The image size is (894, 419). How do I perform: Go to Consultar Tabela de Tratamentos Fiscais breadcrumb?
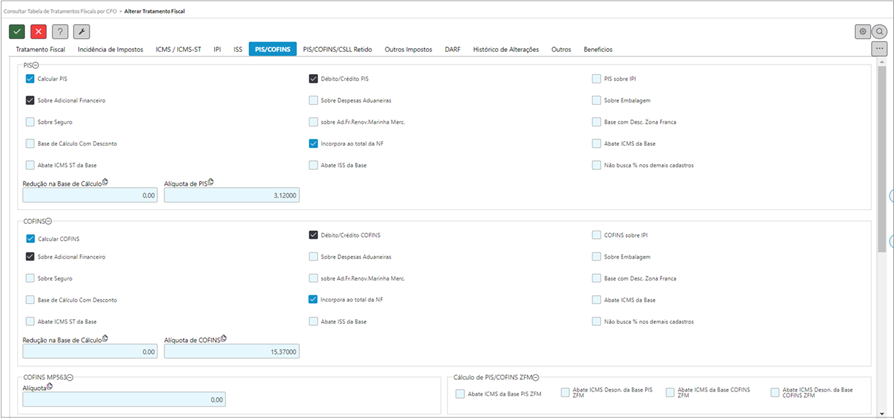click(x=59, y=9)
